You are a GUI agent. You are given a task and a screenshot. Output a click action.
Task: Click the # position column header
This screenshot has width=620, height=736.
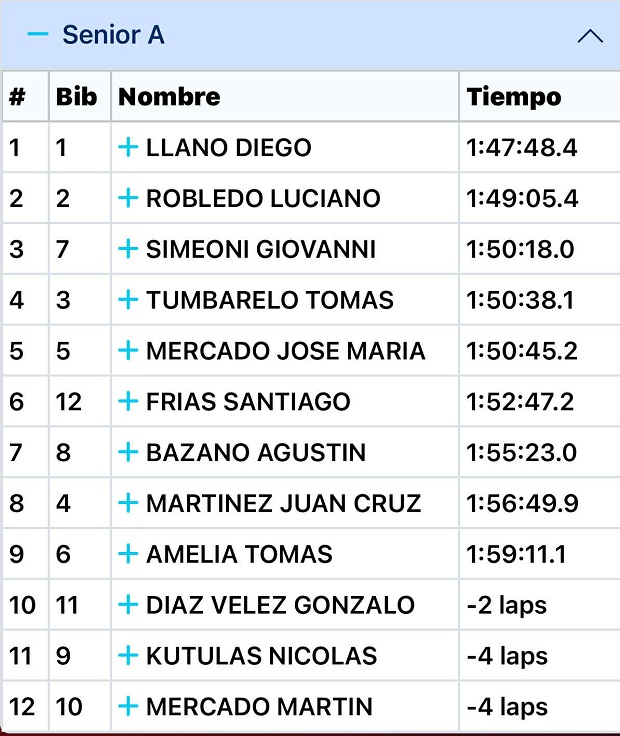[17, 97]
